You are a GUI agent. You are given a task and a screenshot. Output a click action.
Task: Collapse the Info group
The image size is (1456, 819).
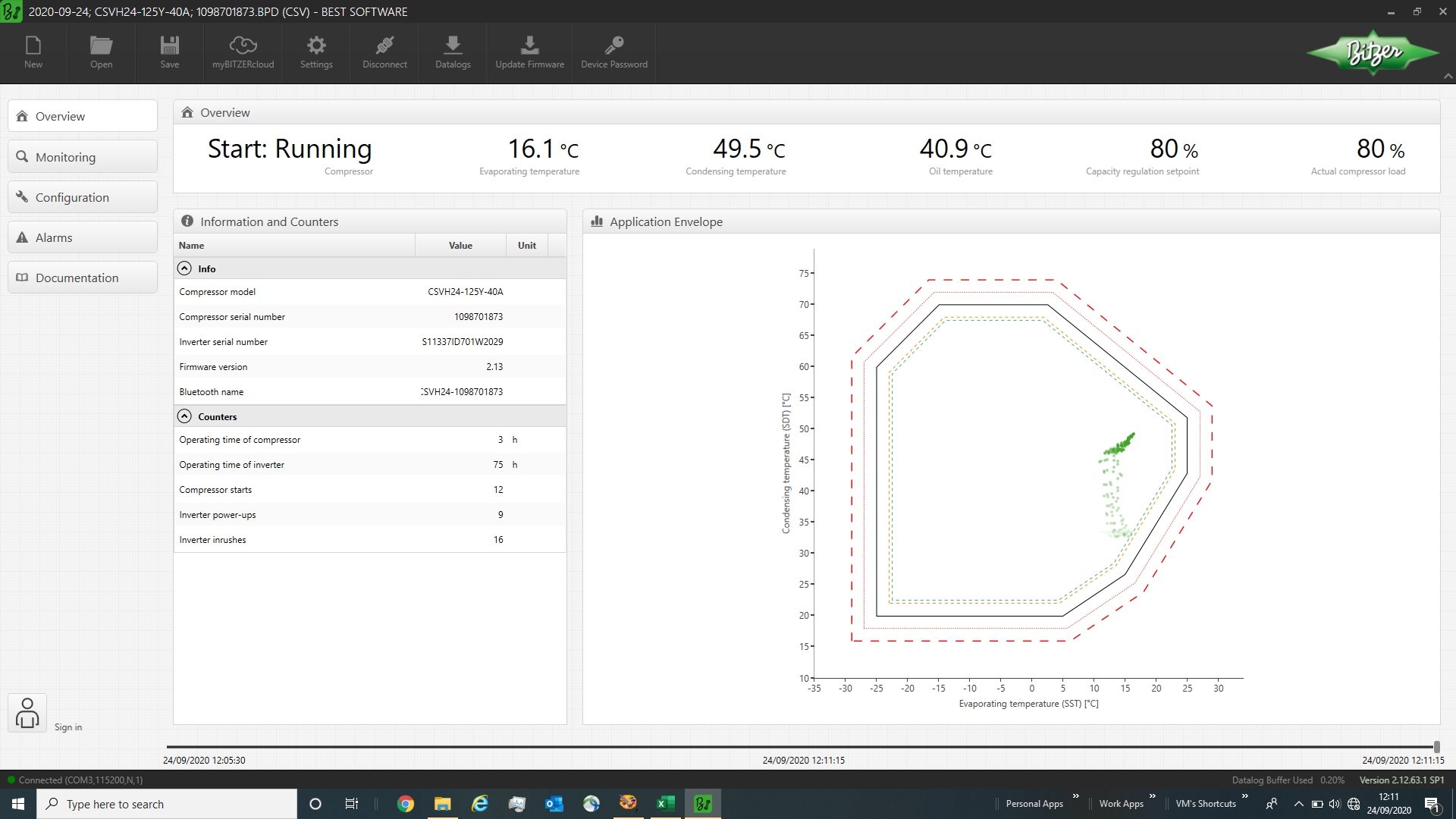(x=184, y=268)
